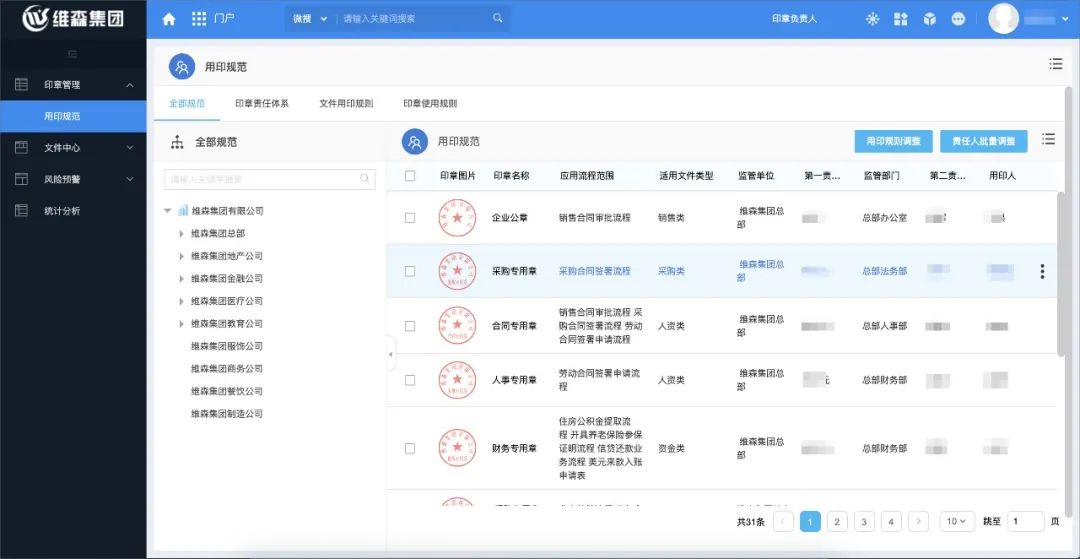Switch to the 印章责任体系 tab
The width and height of the screenshot is (1080, 559).
261,103
